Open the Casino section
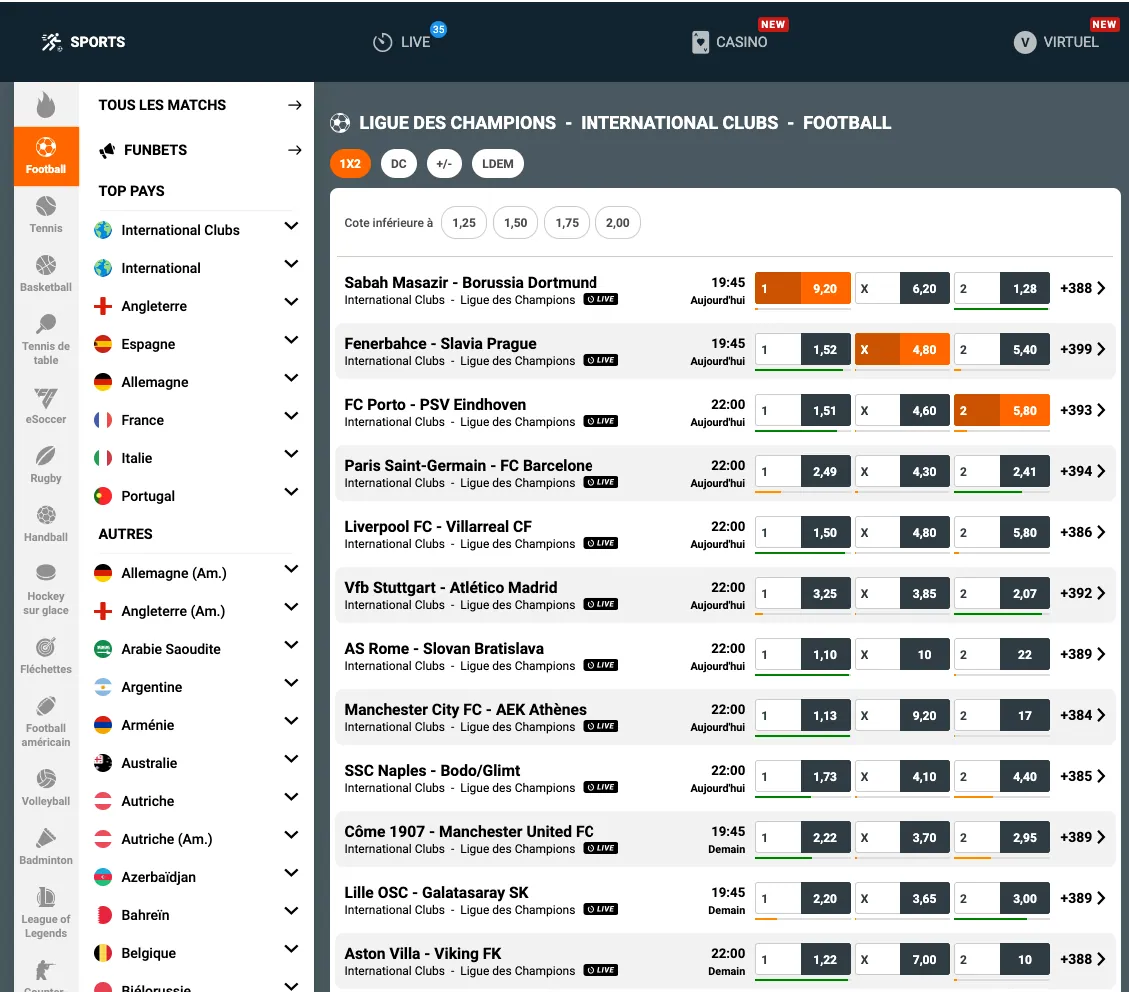 [x=729, y=42]
